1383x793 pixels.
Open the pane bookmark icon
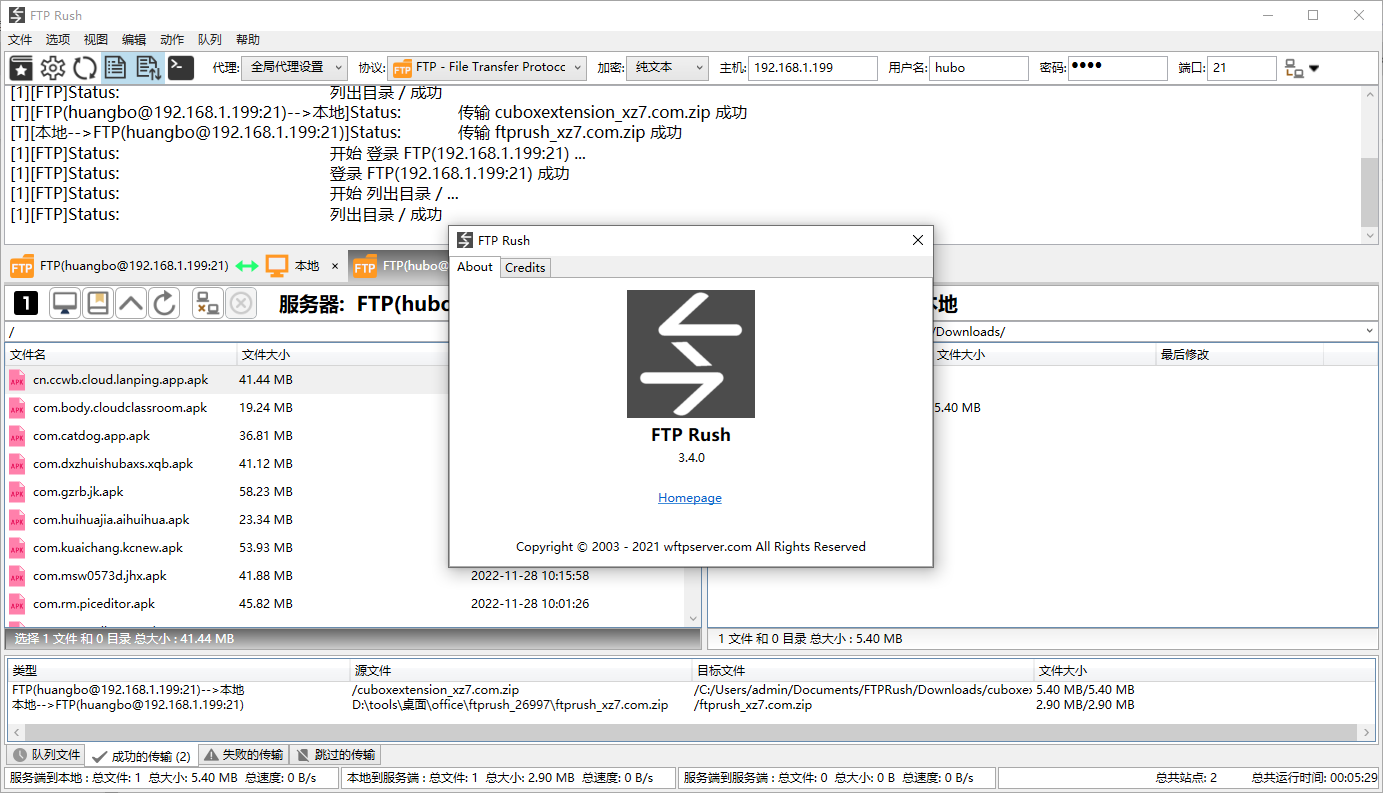[x=98, y=303]
